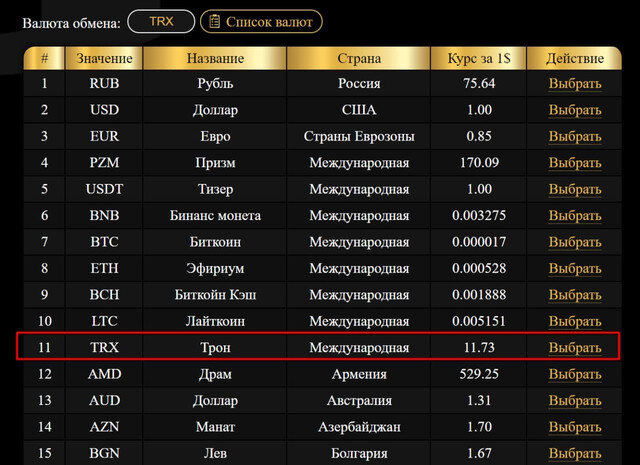Choose Выбрать for AUD Australian dollar
Image resolution: width=640 pixels, height=465 pixels.
(575, 401)
